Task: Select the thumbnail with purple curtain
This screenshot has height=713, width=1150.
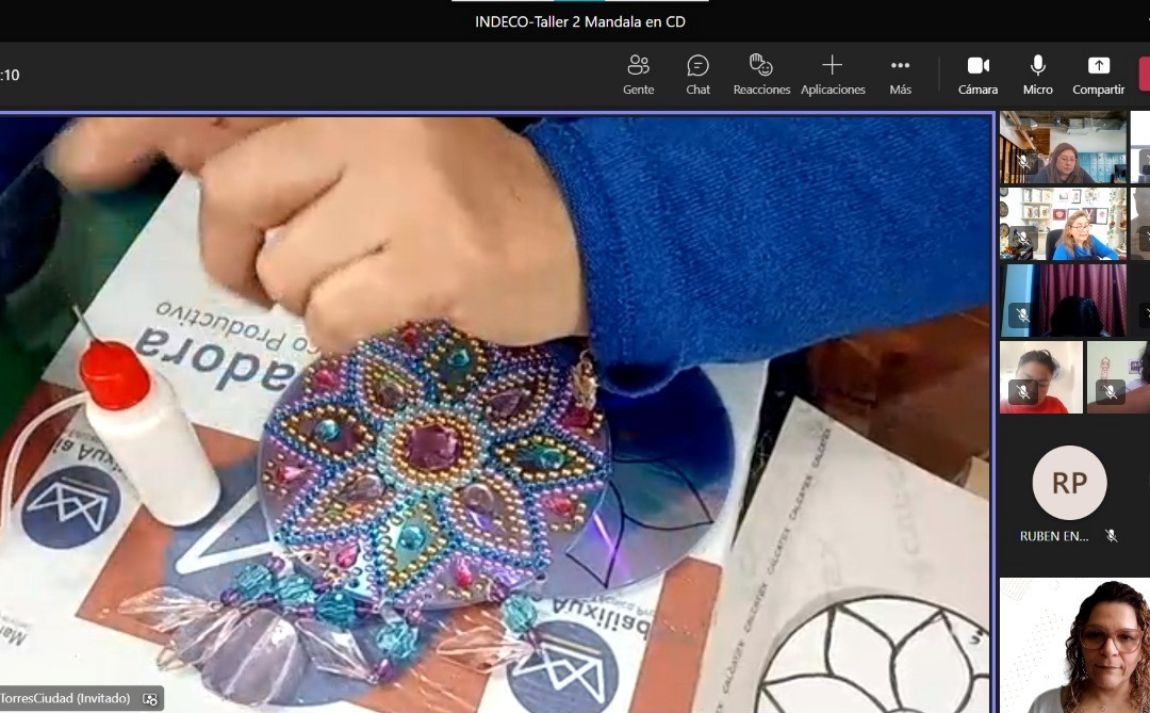Action: coord(1062,300)
